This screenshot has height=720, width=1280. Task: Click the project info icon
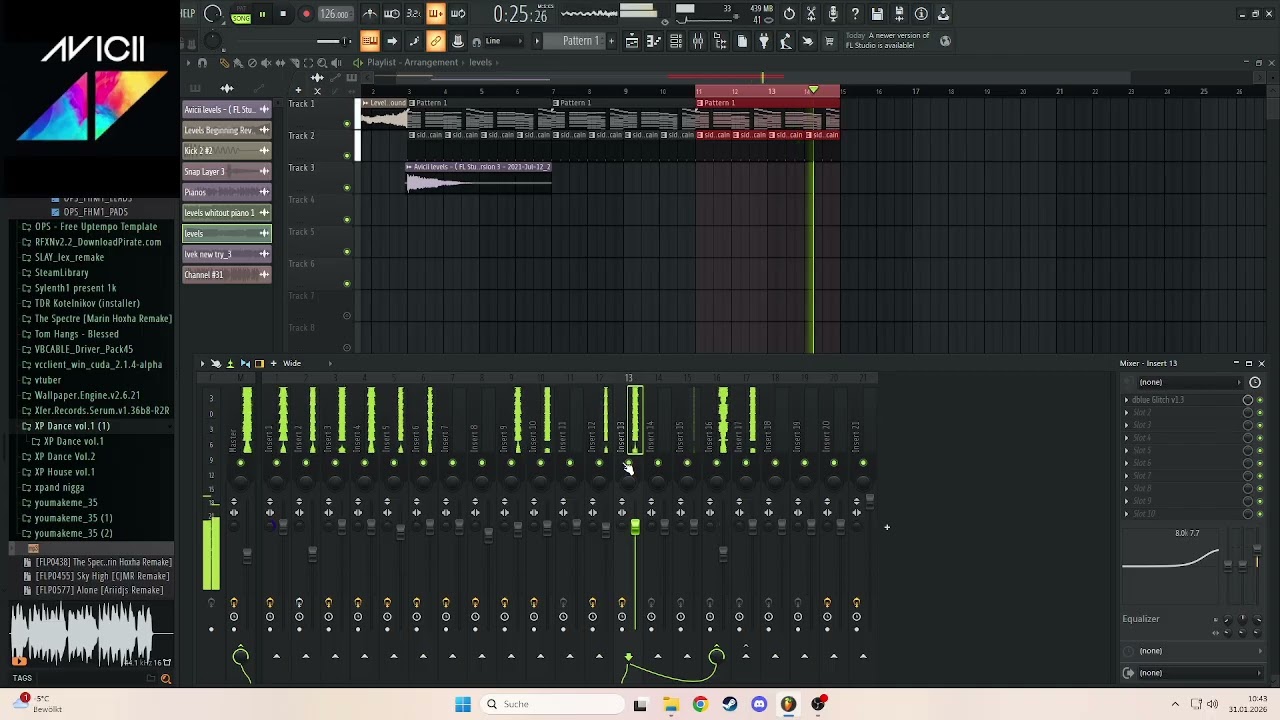tap(921, 14)
